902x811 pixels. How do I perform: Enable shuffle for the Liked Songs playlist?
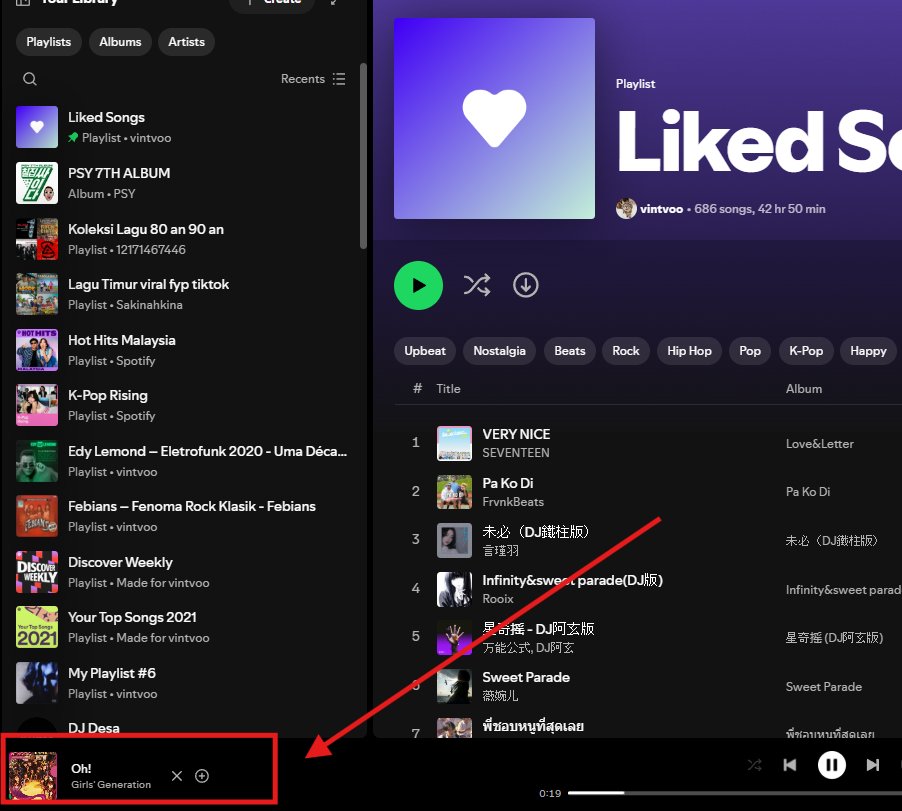477,285
